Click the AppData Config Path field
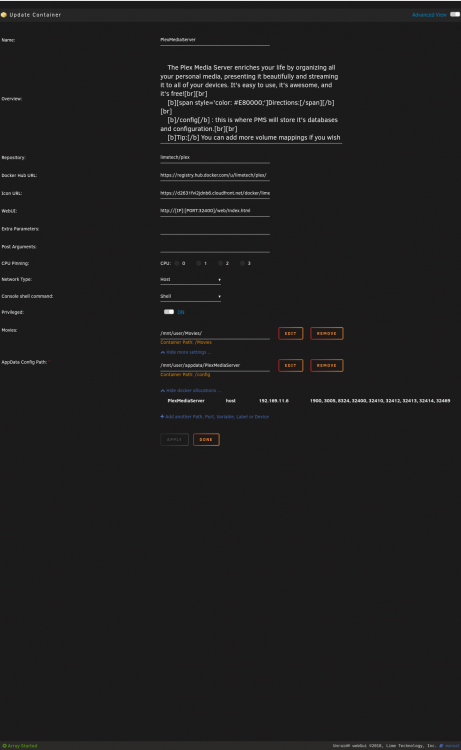 (215, 365)
